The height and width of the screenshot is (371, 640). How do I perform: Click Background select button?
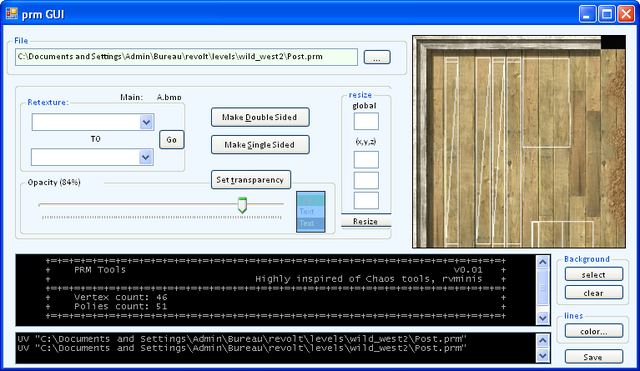click(594, 275)
